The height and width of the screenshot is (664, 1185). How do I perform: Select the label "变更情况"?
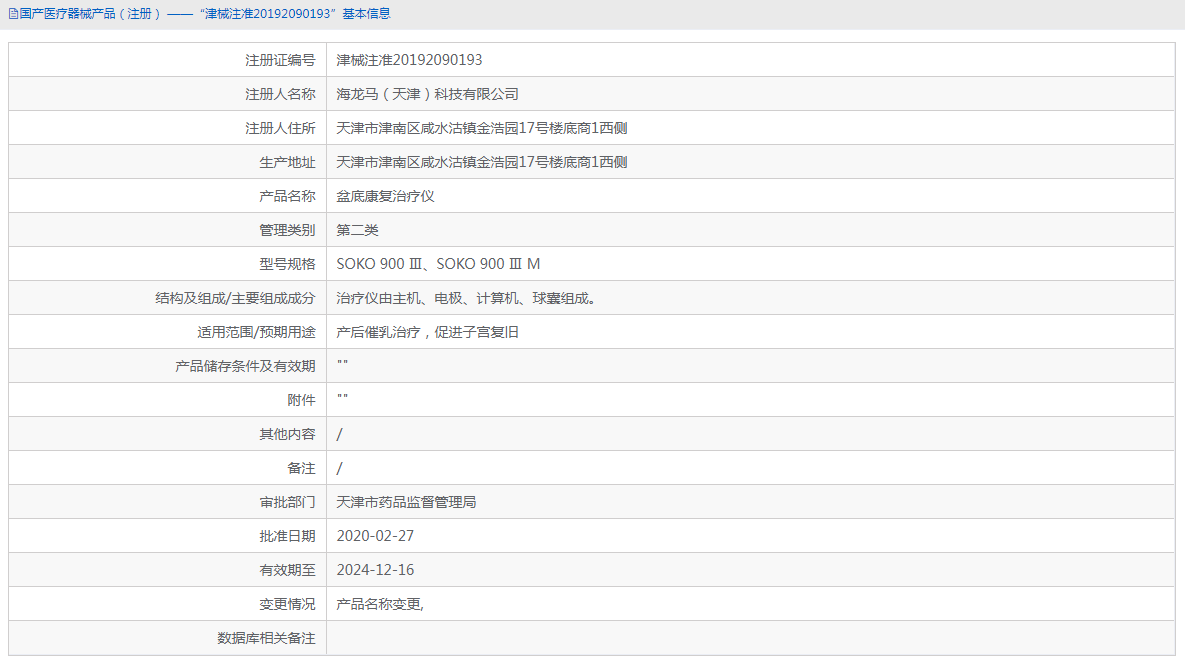coord(286,604)
